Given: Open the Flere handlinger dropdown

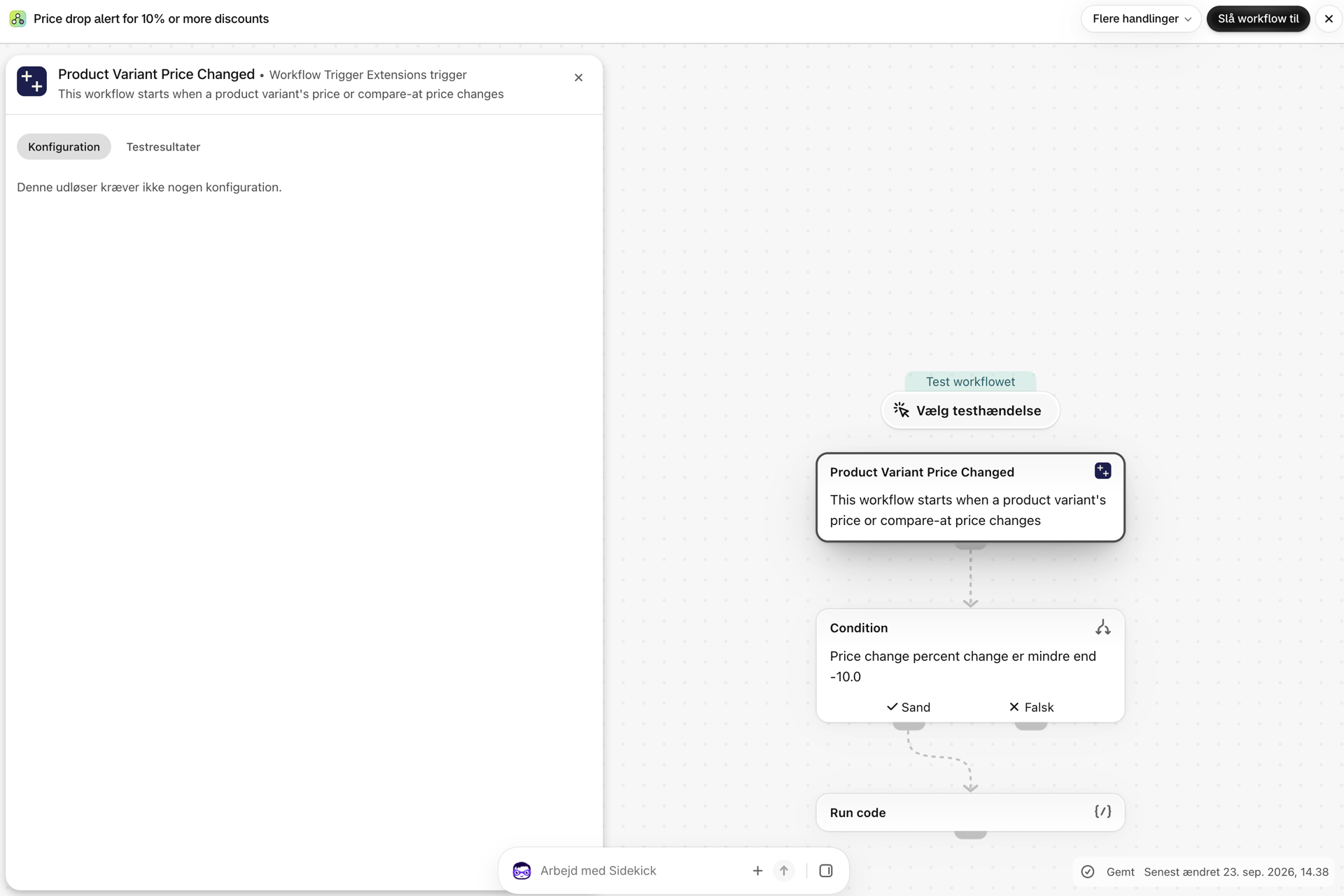Looking at the screenshot, I should [1141, 19].
